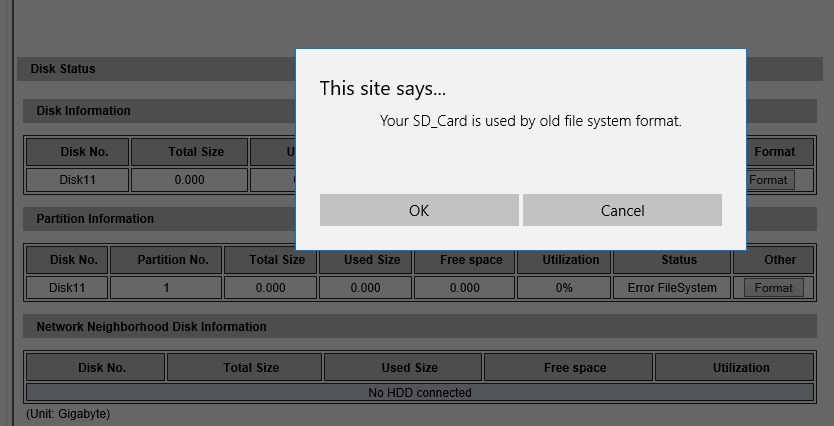Select Disk11 cell in Disk Information table

point(77,180)
